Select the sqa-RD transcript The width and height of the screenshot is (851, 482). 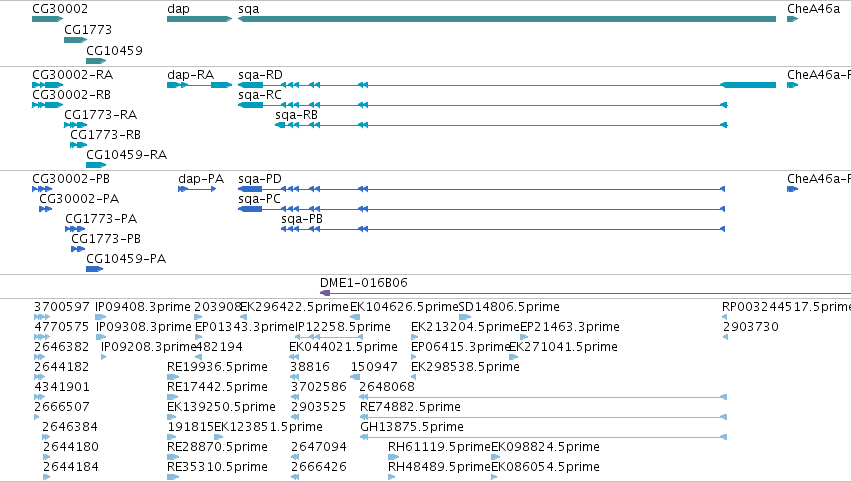click(x=507, y=85)
